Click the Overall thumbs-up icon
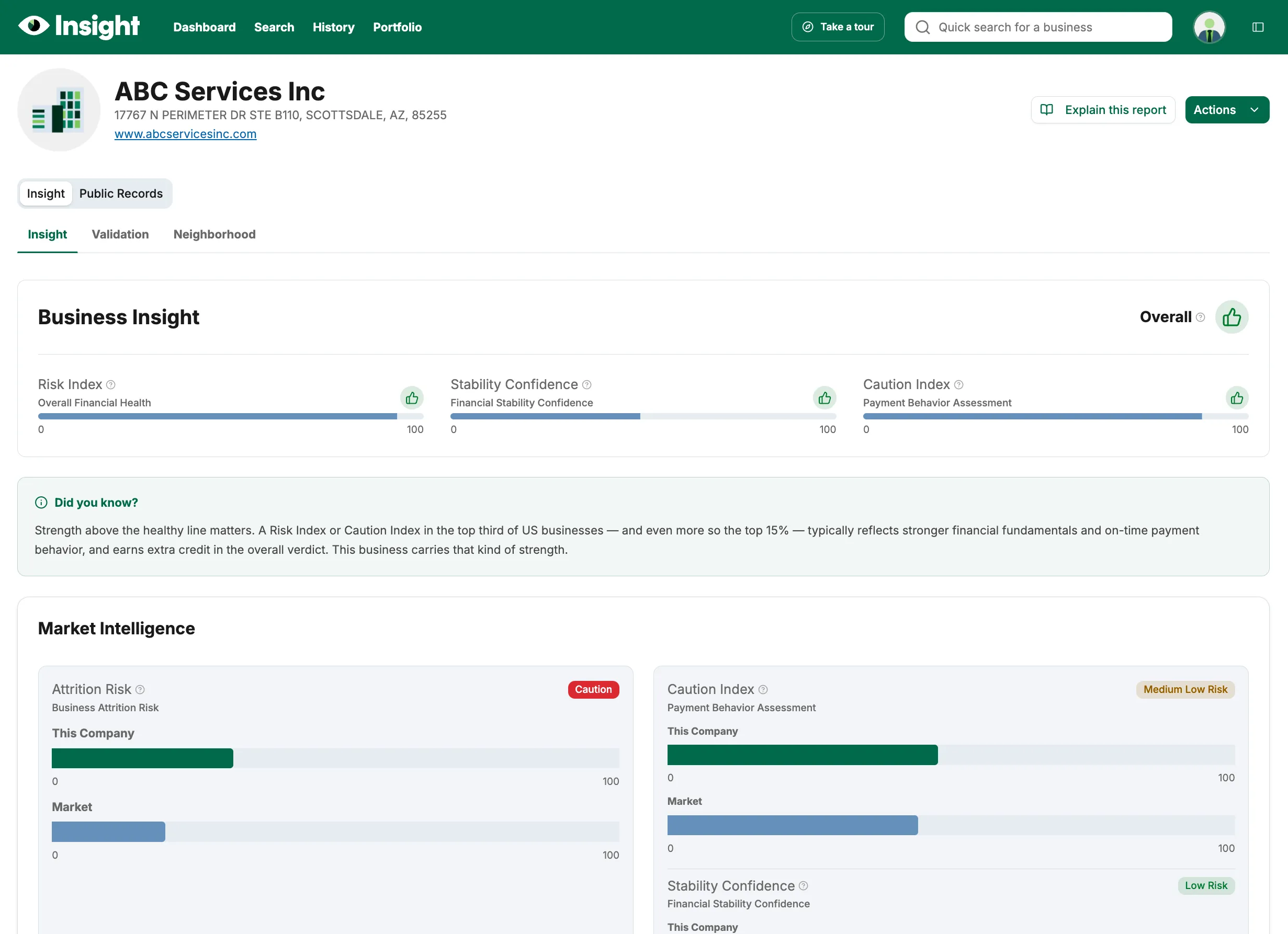This screenshot has height=934, width=1288. pos(1232,317)
